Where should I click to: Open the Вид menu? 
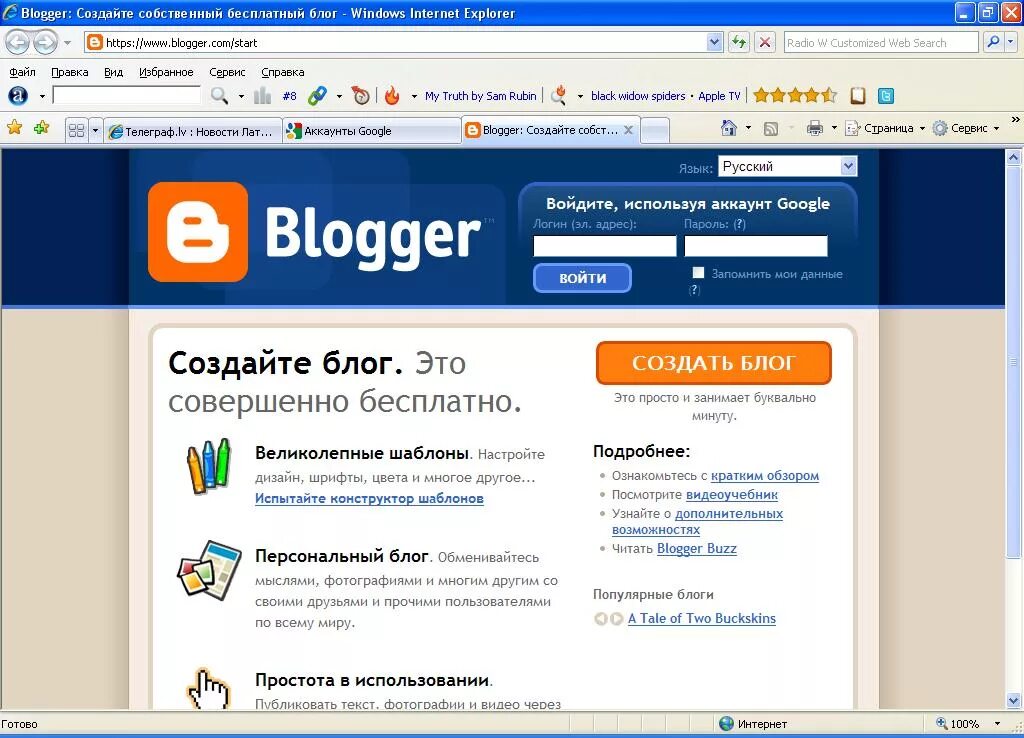pyautogui.click(x=114, y=72)
